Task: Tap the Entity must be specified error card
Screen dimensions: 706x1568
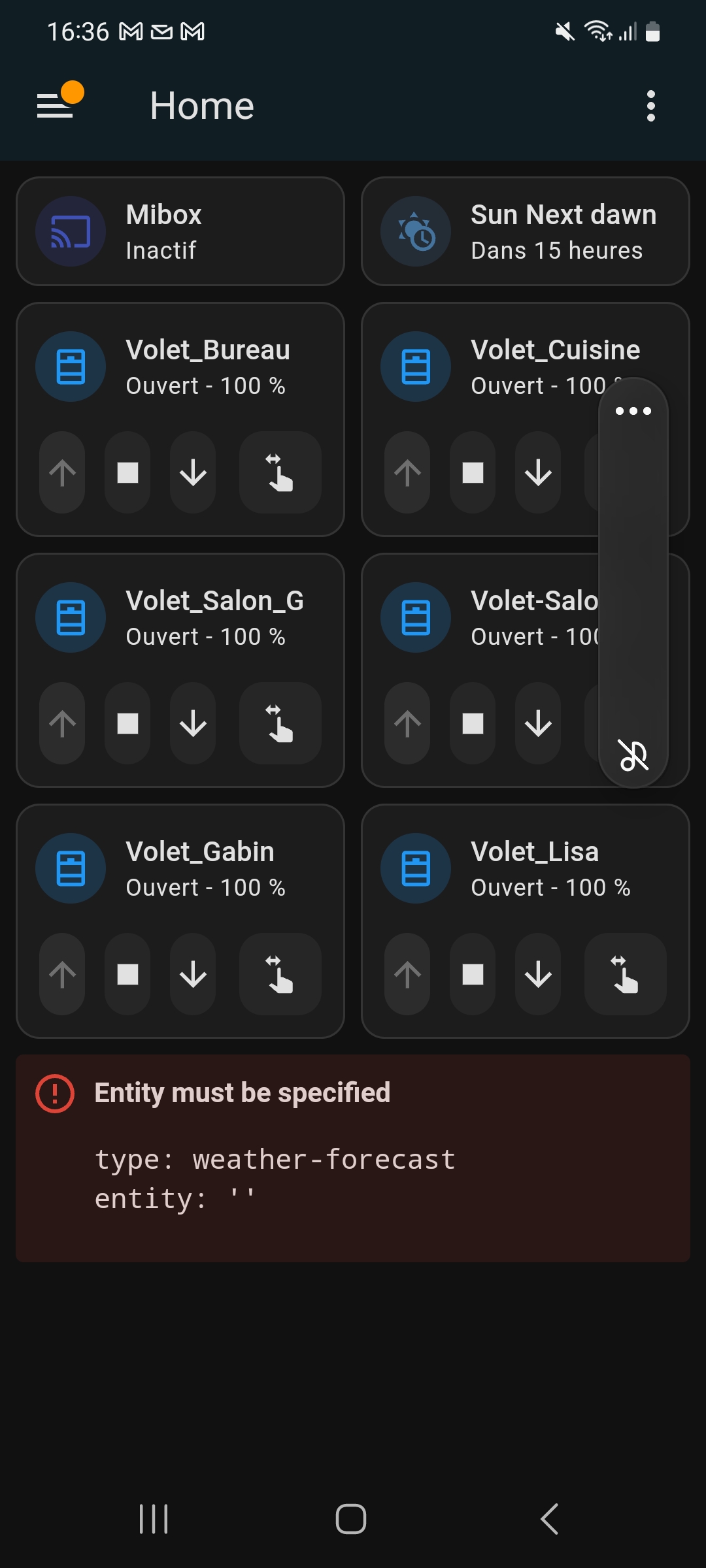Action: click(353, 1158)
